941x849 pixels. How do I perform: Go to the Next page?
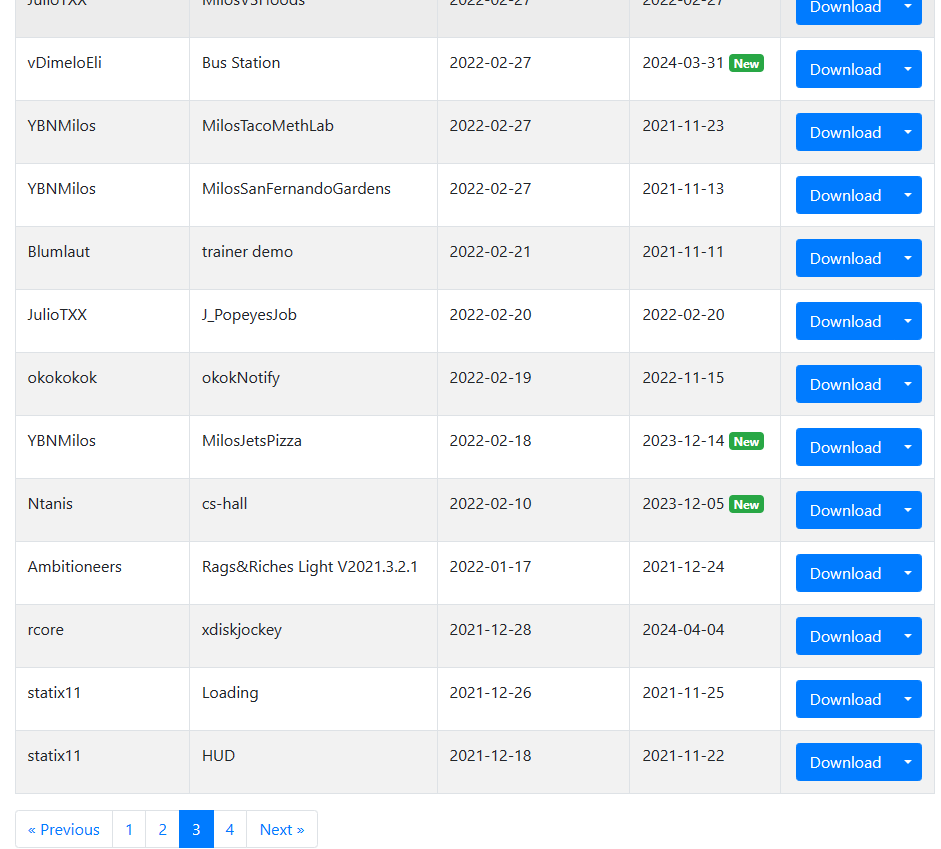coord(282,829)
